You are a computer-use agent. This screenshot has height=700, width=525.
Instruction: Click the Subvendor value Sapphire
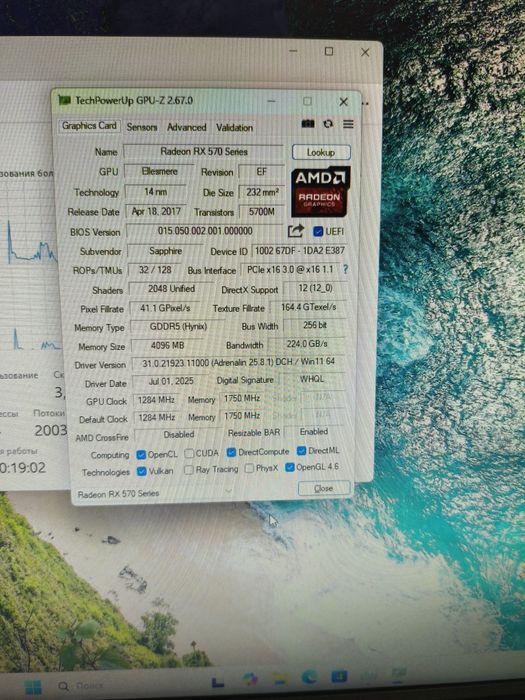point(166,251)
